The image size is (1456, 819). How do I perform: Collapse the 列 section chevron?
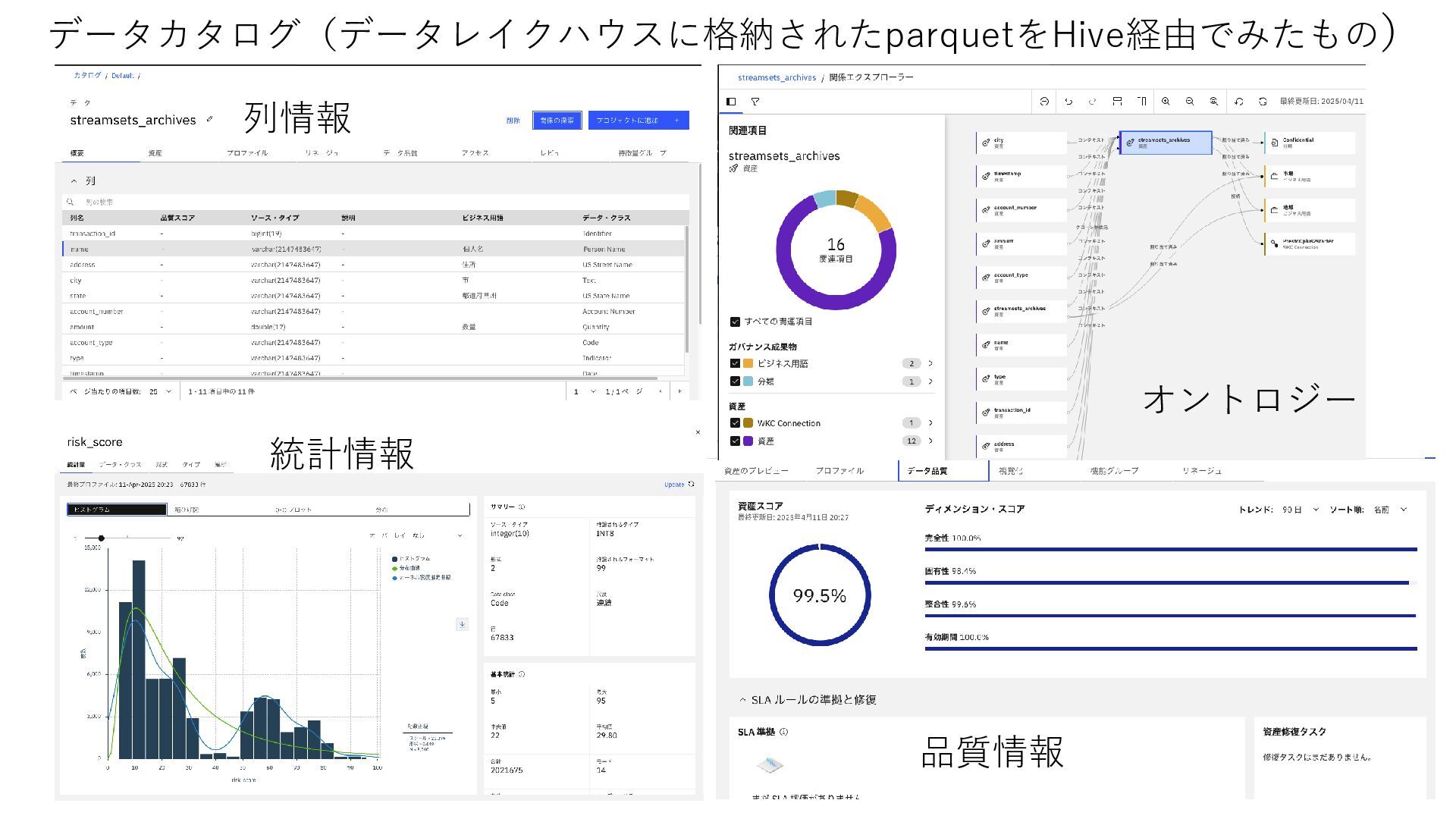pyautogui.click(x=74, y=181)
